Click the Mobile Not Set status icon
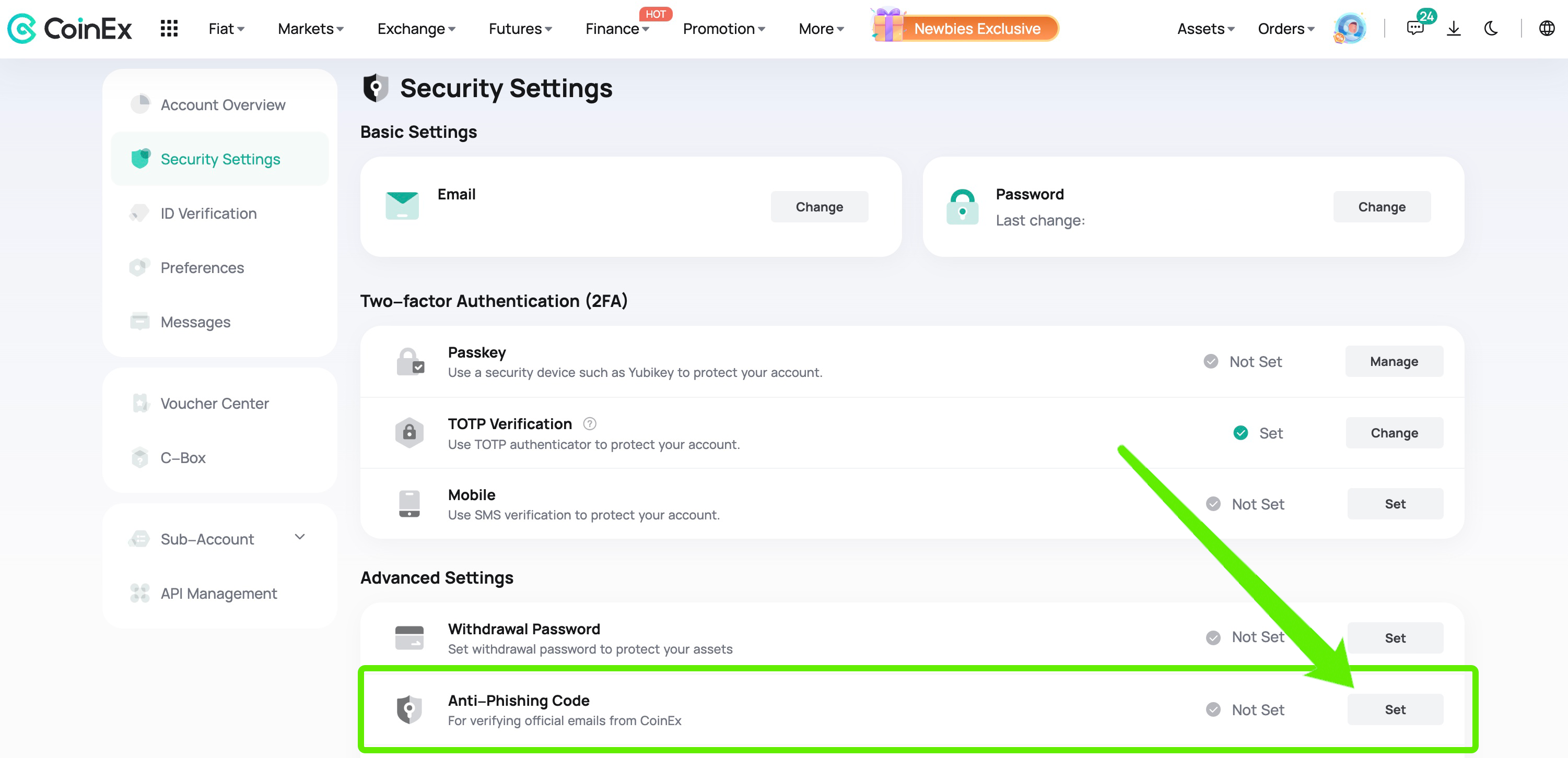Image resolution: width=1568 pixels, height=758 pixels. 1213,504
